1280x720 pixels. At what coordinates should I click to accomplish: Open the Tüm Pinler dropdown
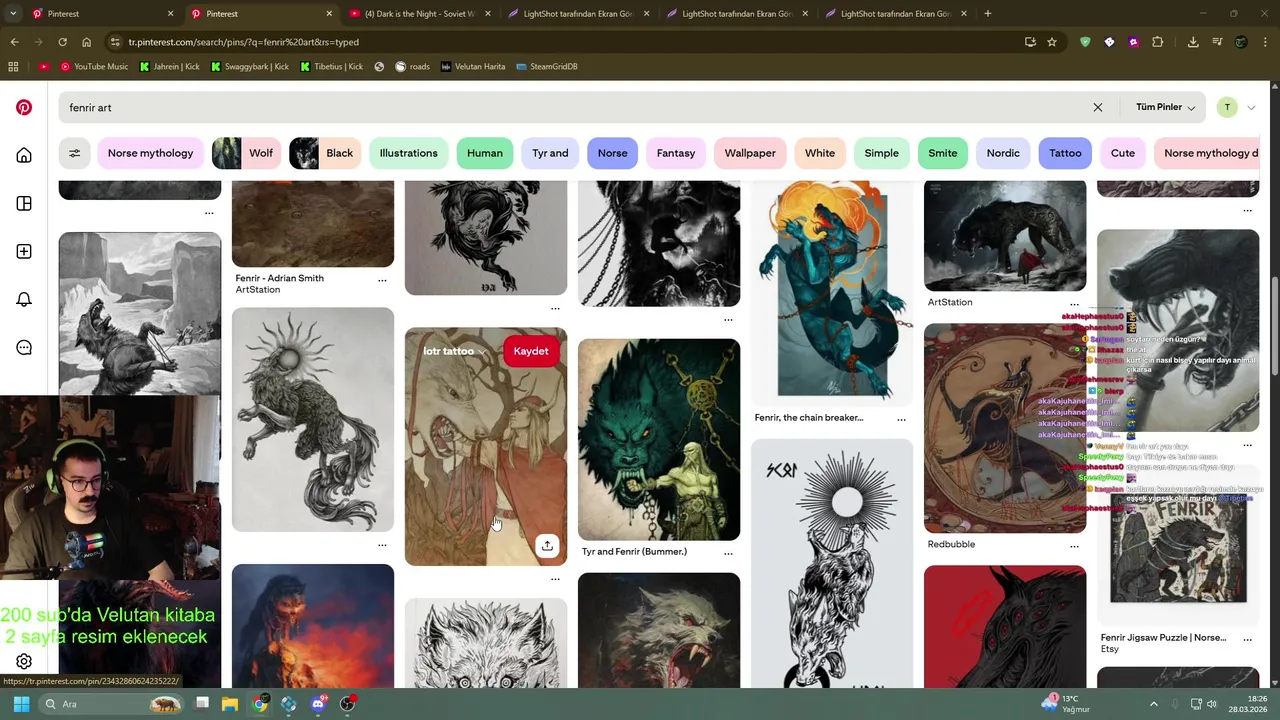click(1165, 107)
